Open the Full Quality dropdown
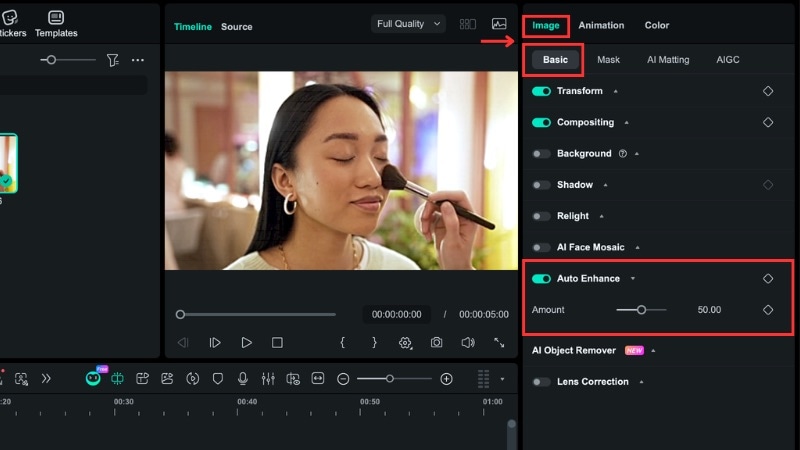The image size is (800, 450). [x=408, y=24]
